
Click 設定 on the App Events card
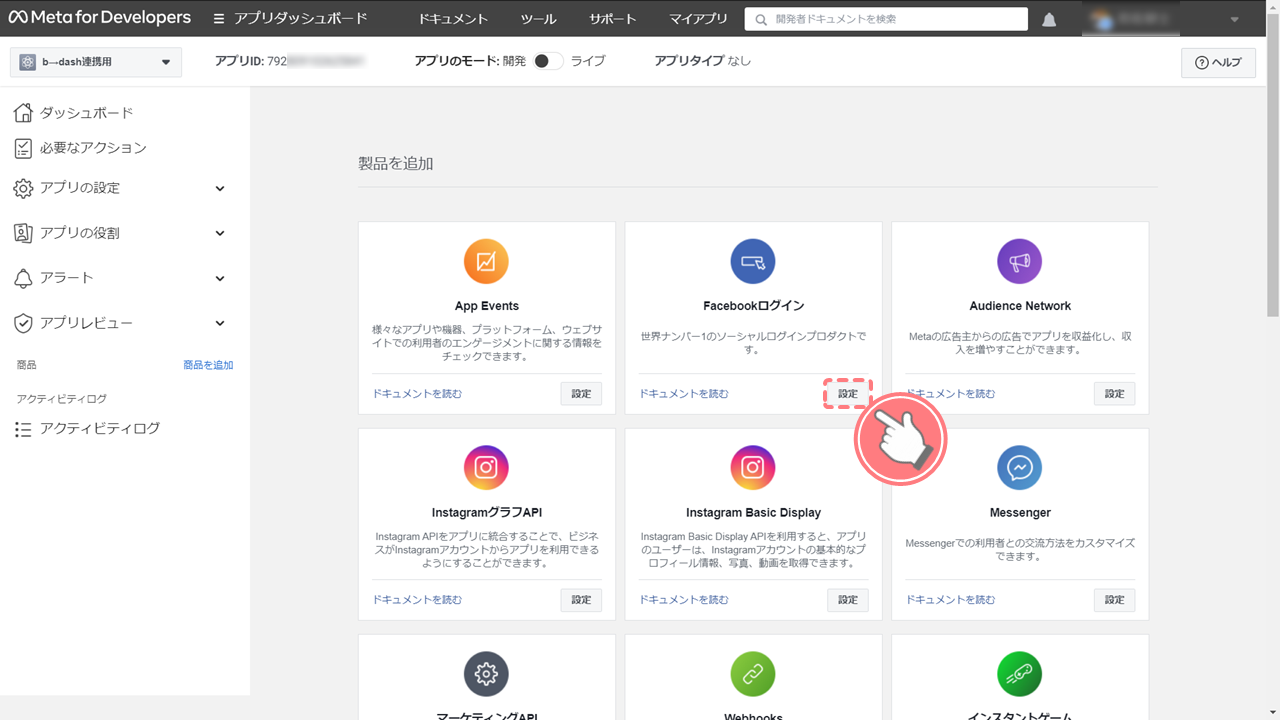(581, 394)
